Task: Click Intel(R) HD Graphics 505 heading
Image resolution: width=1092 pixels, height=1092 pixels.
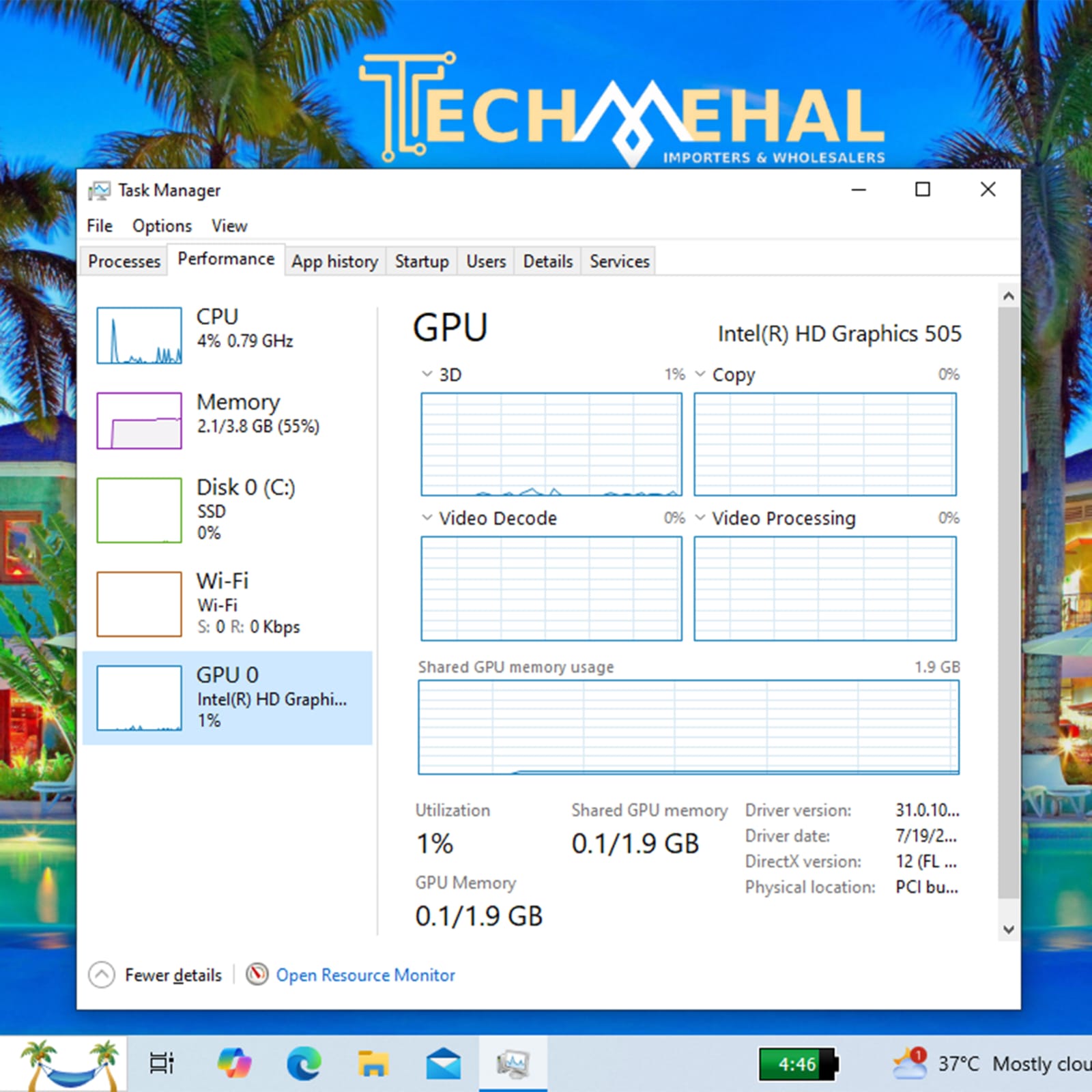Action: click(839, 334)
